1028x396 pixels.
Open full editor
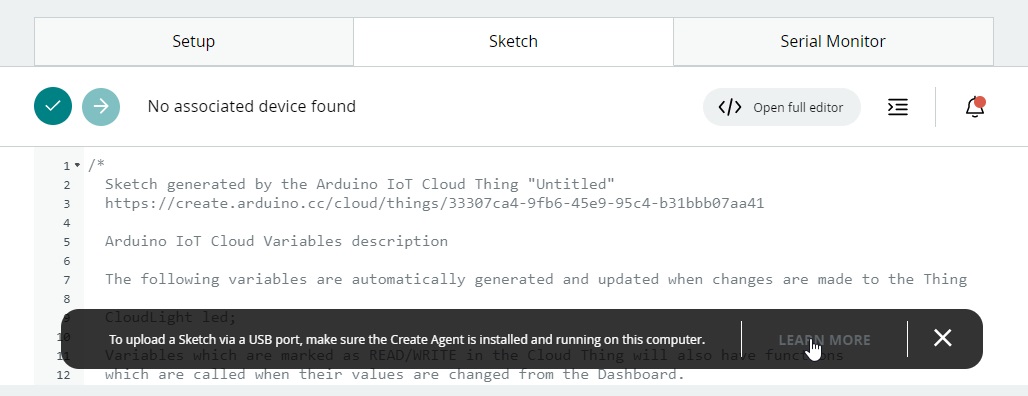(781, 107)
